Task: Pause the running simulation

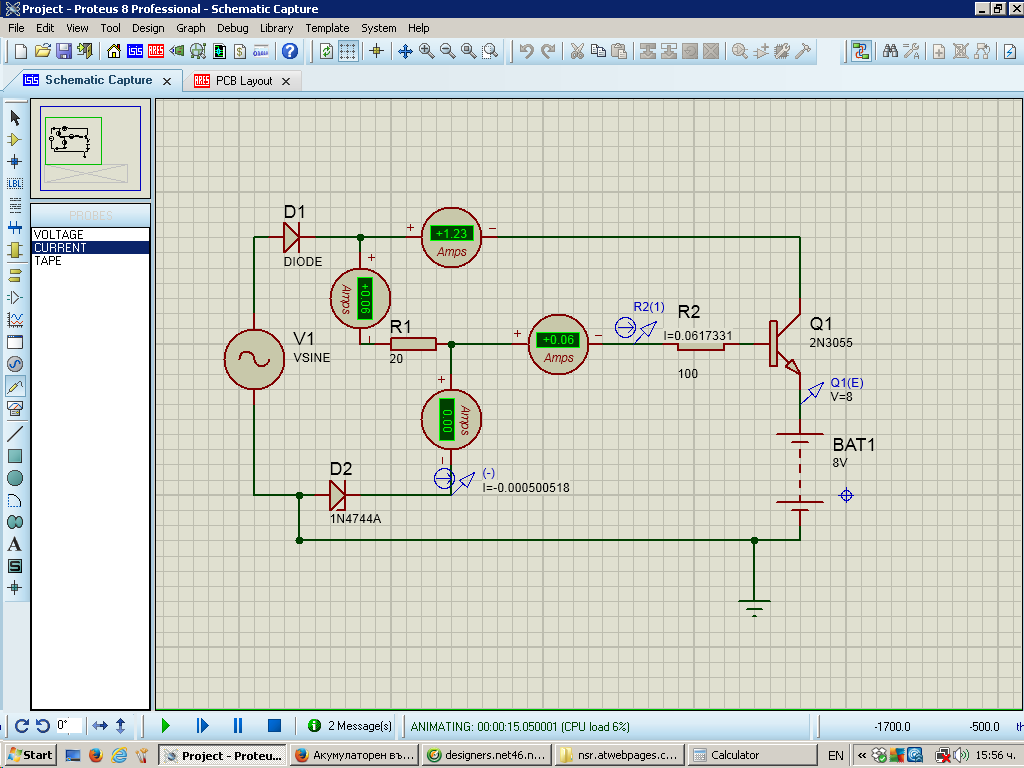Action: (x=238, y=725)
